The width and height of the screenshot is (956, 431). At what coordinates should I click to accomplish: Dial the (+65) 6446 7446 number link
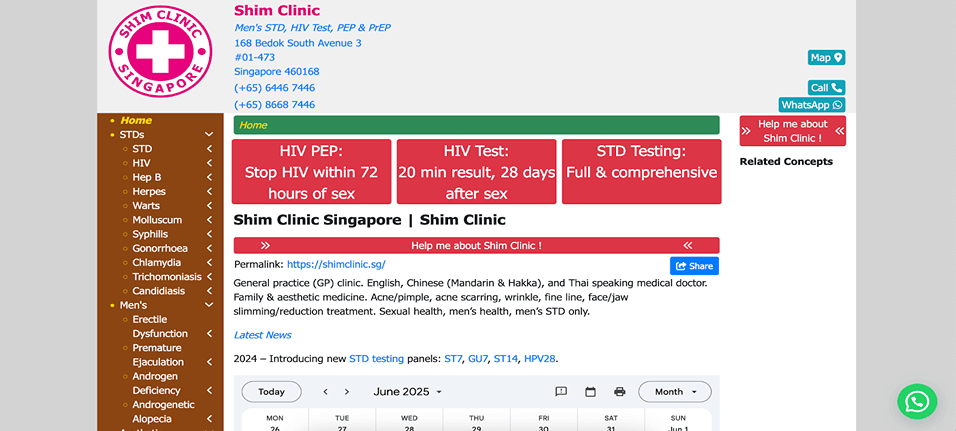[x=274, y=88]
